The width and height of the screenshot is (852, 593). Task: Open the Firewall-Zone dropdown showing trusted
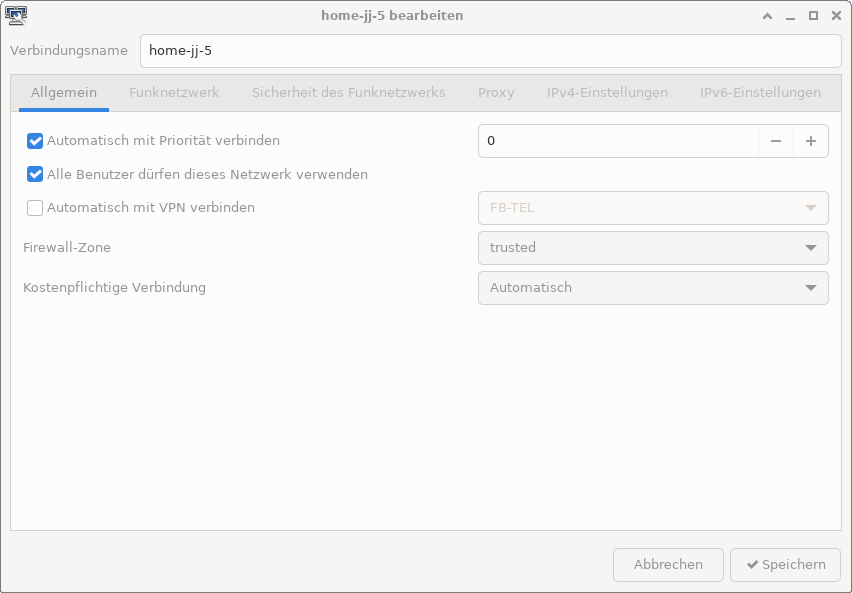(653, 248)
